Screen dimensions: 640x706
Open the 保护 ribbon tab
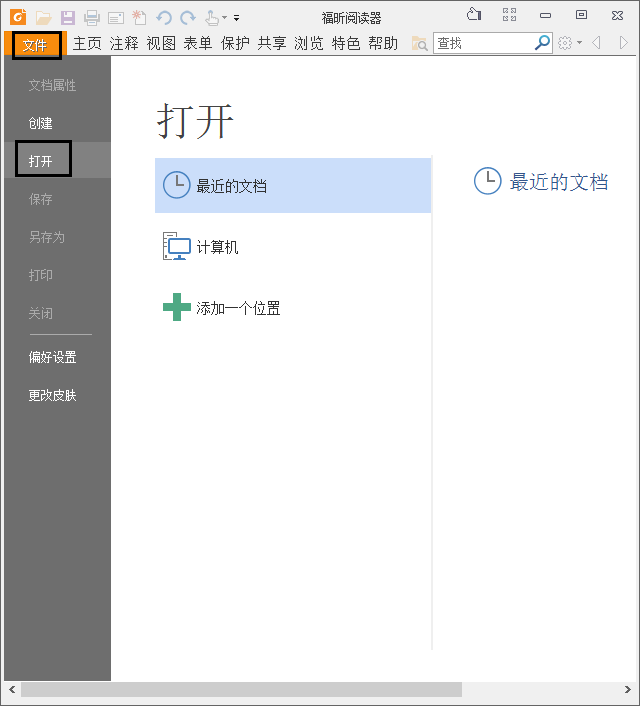235,43
